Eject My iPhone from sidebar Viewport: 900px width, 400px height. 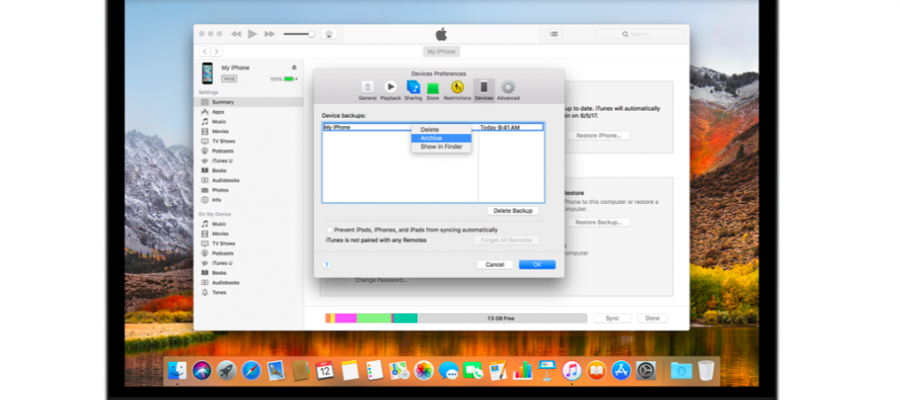click(x=294, y=68)
